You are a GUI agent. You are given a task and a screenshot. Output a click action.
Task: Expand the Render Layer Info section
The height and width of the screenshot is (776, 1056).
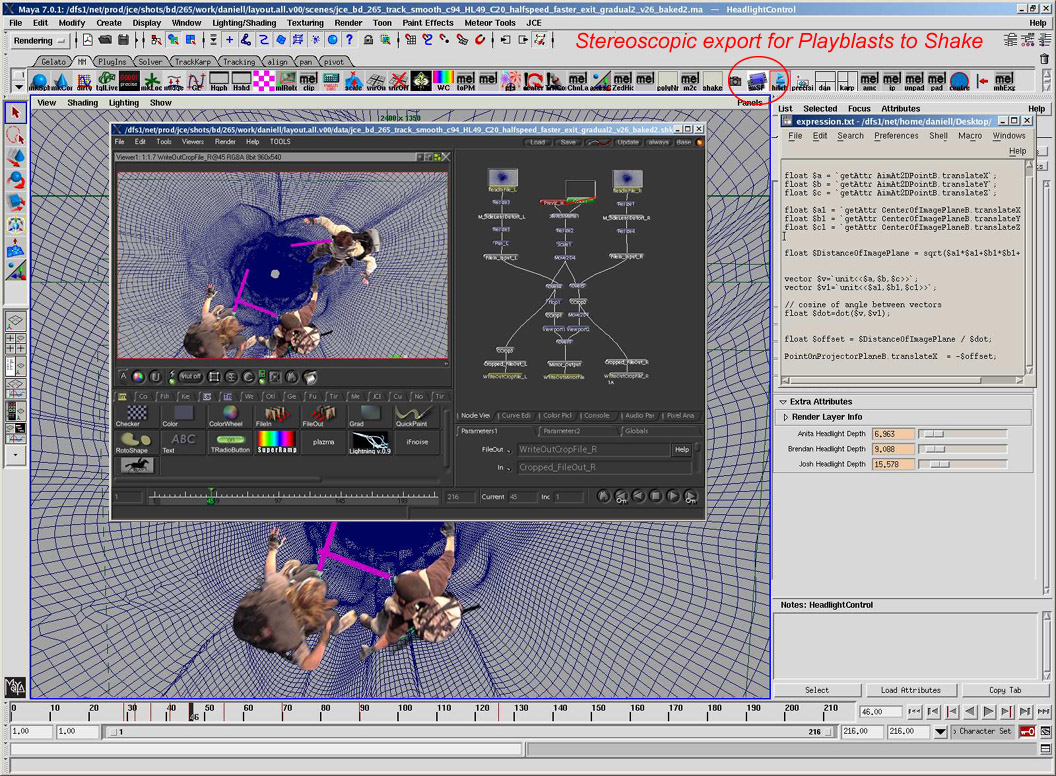pyautogui.click(x=786, y=417)
